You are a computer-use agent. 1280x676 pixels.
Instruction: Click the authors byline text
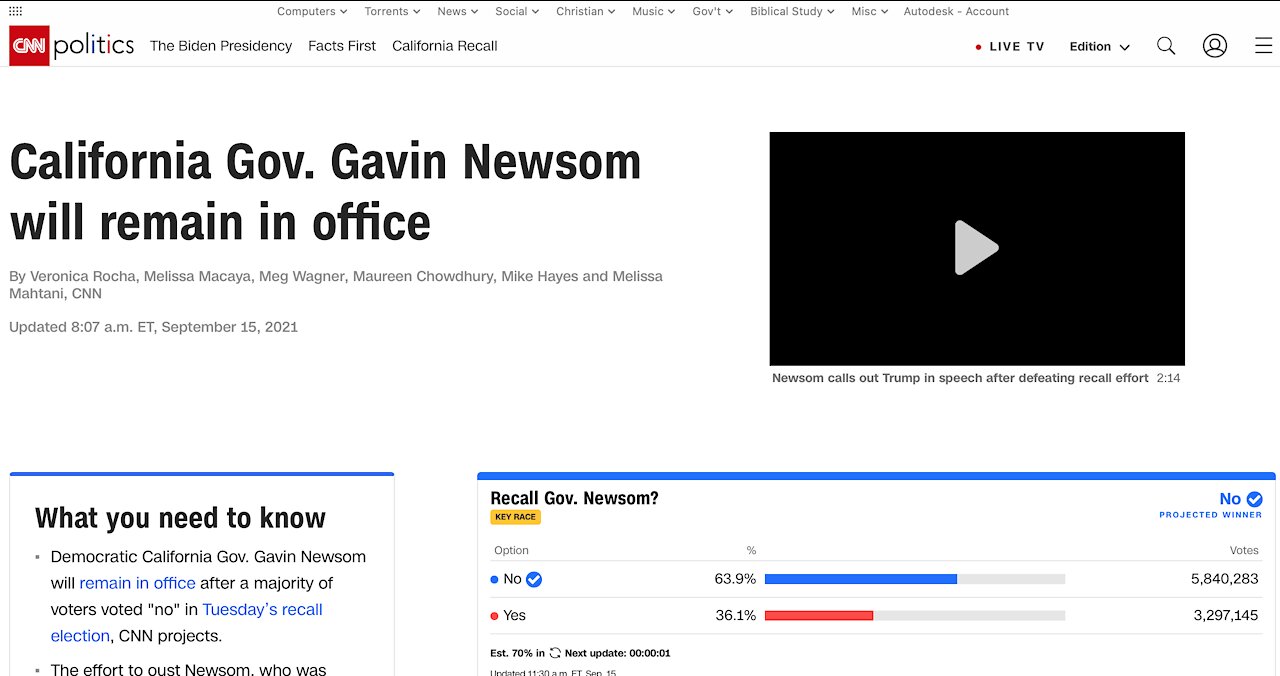[x=336, y=285]
